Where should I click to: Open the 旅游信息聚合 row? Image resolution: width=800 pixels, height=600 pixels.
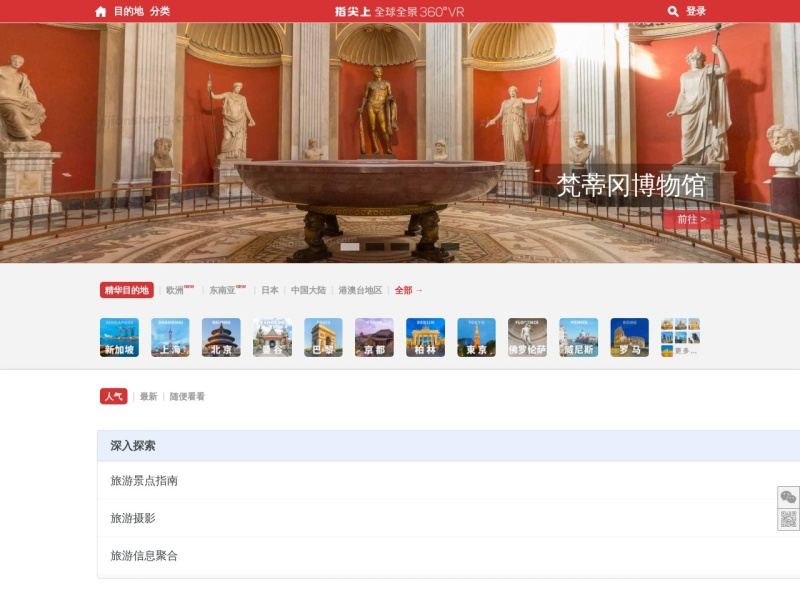click(448, 556)
